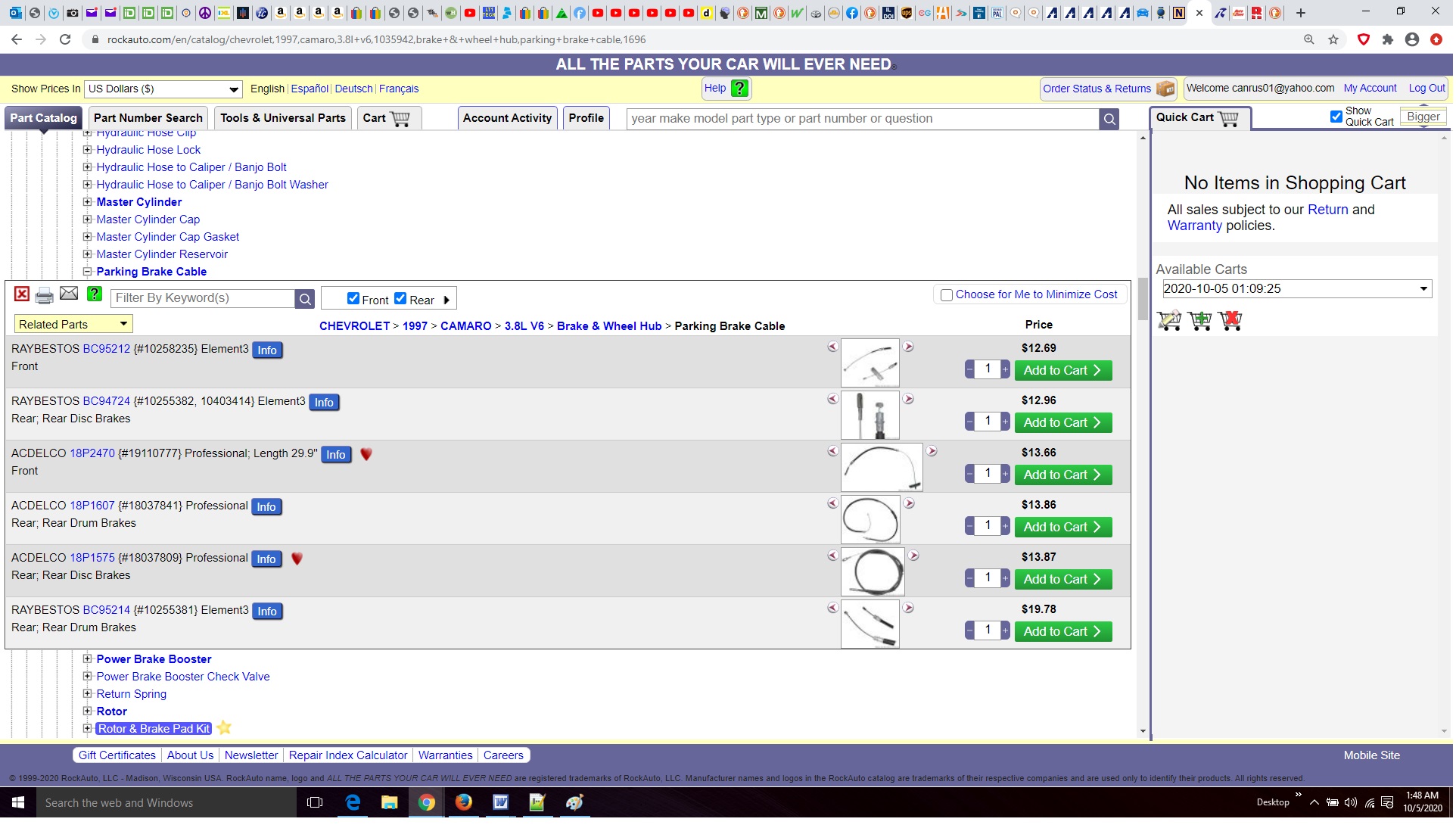Click the green Help question mark icon

point(741,89)
